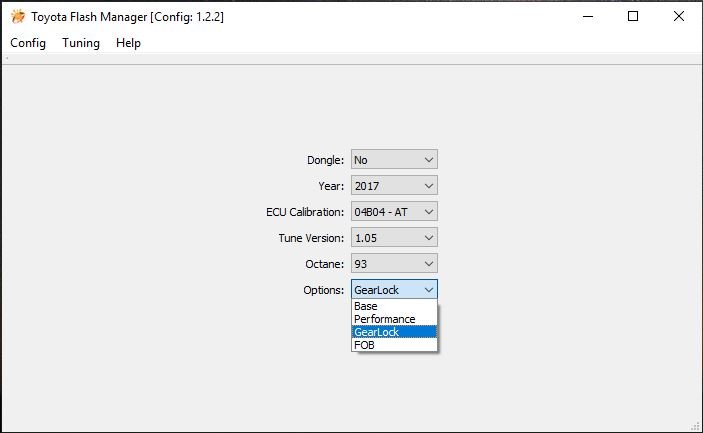
Task: Minimize the Toyota Flash Manager window
Action: [588, 17]
